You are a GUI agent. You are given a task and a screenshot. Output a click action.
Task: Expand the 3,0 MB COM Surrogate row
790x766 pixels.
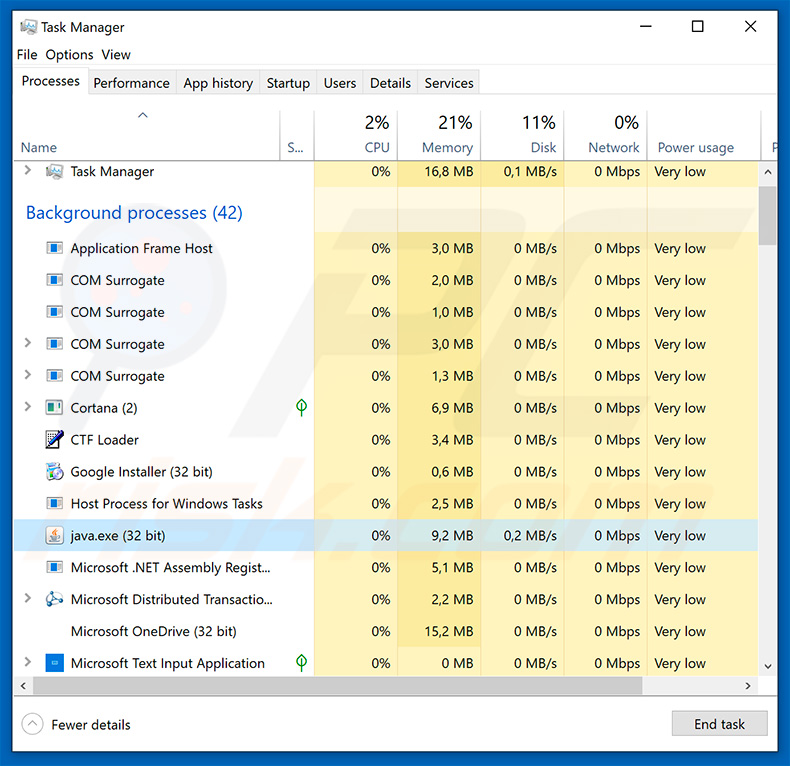pos(28,343)
